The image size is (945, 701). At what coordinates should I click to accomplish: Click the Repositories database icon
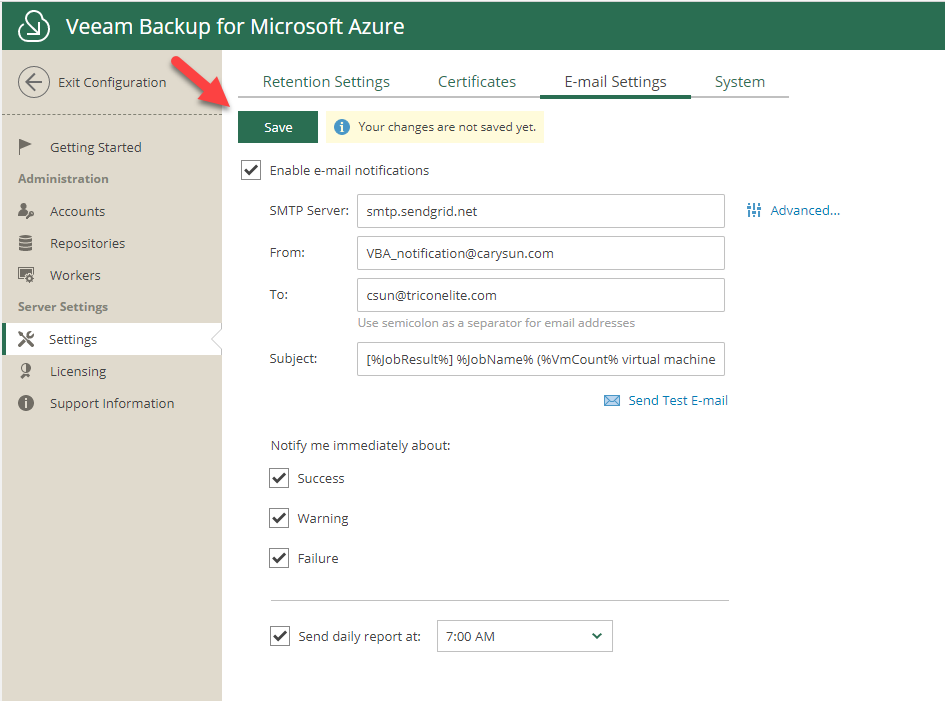[25, 243]
